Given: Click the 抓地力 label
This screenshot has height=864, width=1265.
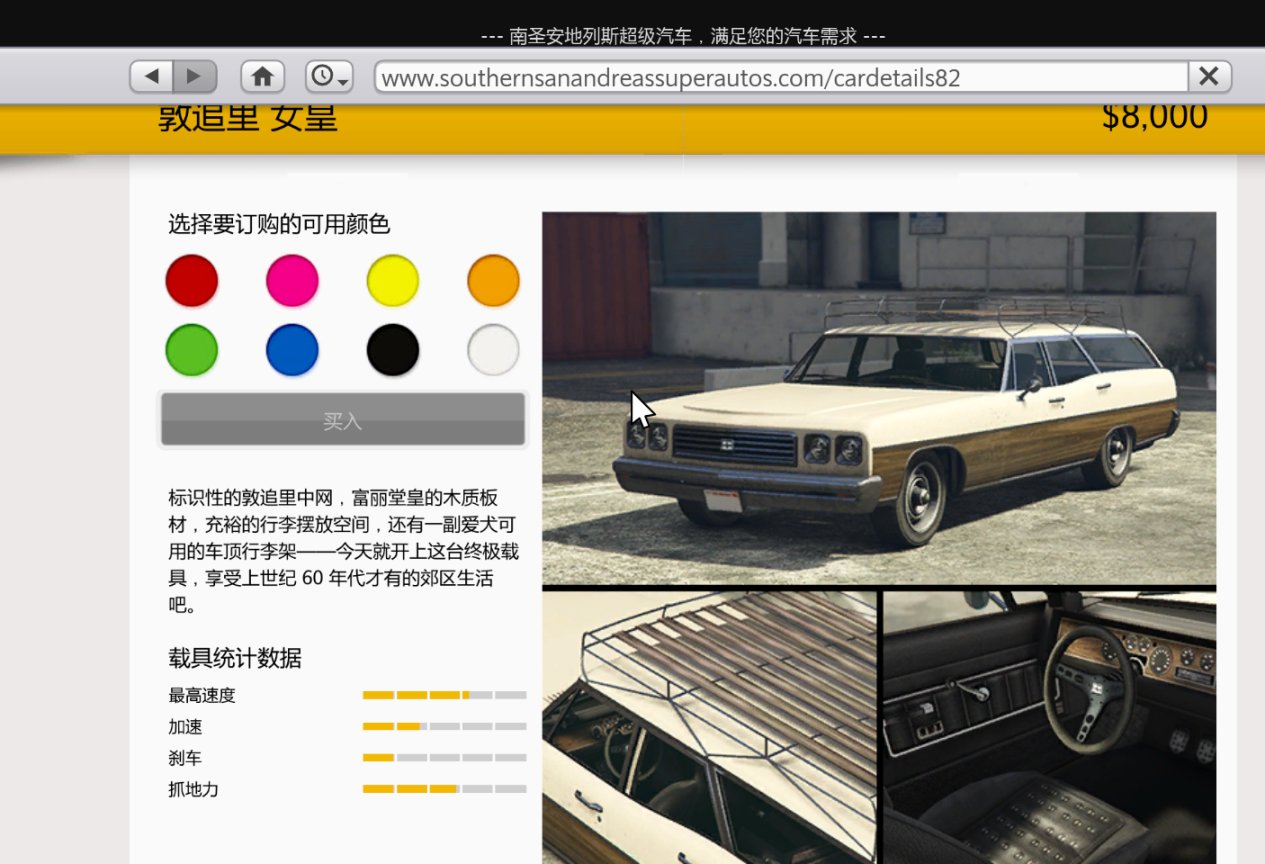Looking at the screenshot, I should click(193, 790).
